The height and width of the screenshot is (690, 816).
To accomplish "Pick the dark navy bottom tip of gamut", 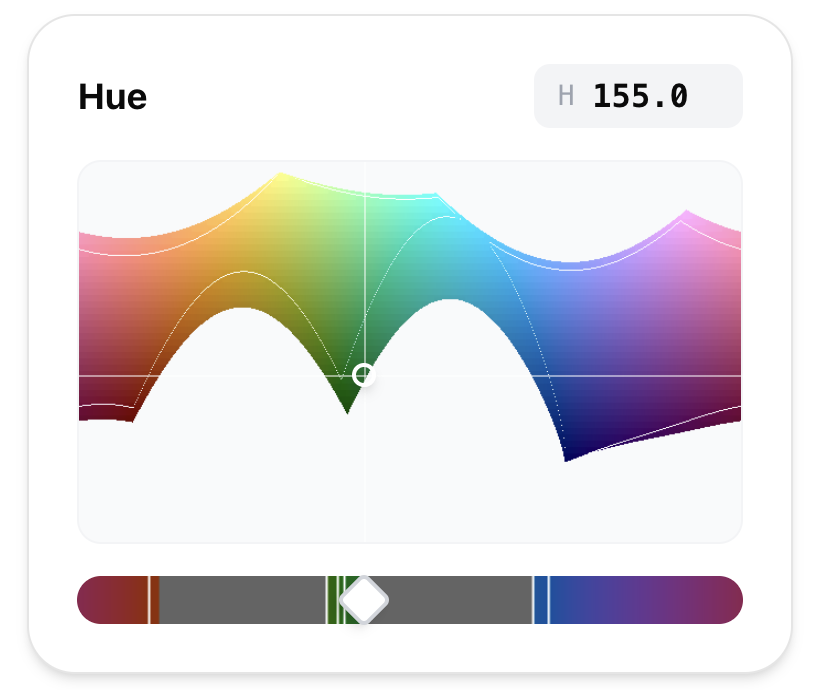I will [568, 457].
